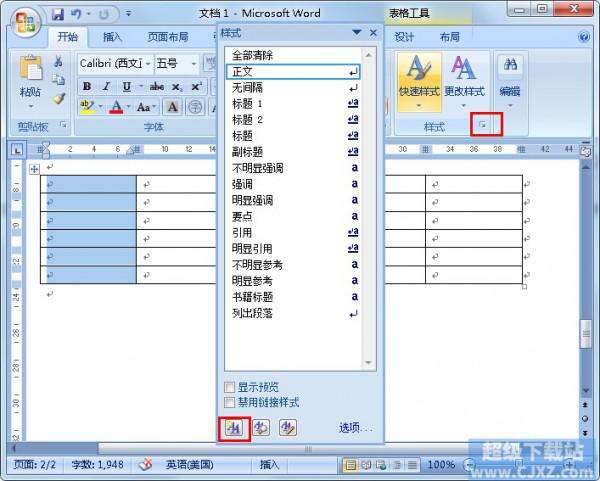This screenshot has height=481, width=600.
Task: Open Word Help question mark
Action: 584,37
